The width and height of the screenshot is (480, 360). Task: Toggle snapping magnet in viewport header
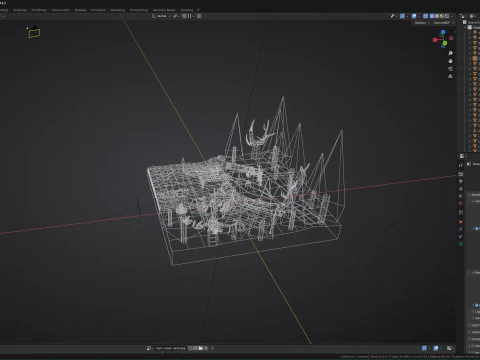pos(184,16)
